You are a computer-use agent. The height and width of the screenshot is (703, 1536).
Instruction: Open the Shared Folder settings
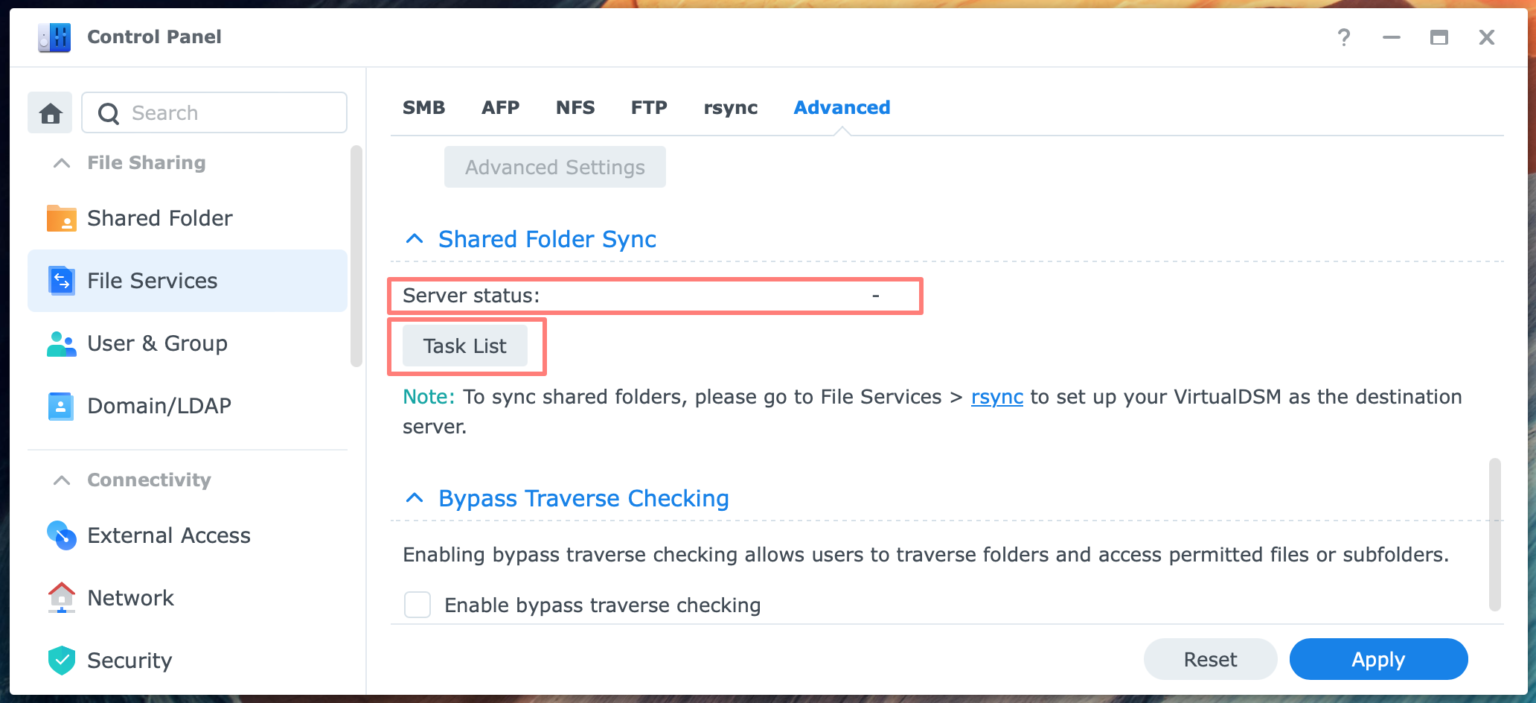pos(159,217)
